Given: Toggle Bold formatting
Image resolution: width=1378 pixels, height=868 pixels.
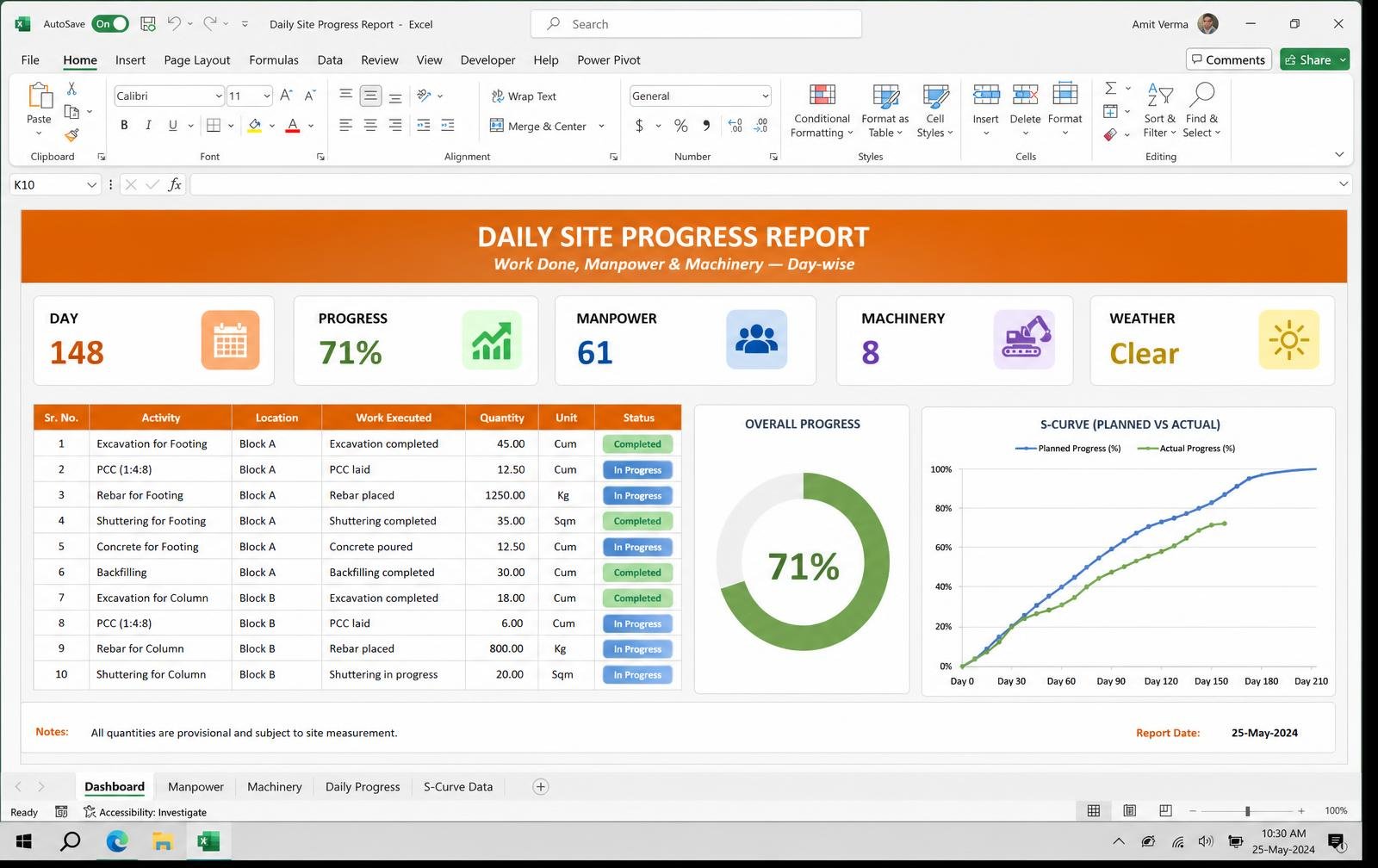Looking at the screenshot, I should (124, 126).
